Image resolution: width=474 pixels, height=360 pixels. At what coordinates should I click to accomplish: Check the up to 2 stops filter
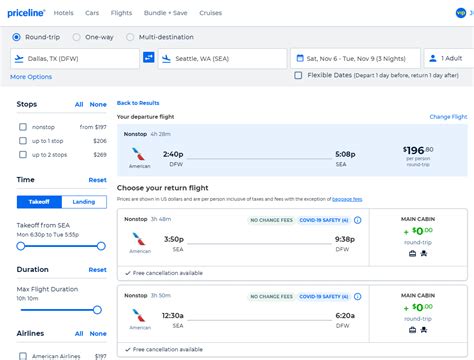[23, 155]
